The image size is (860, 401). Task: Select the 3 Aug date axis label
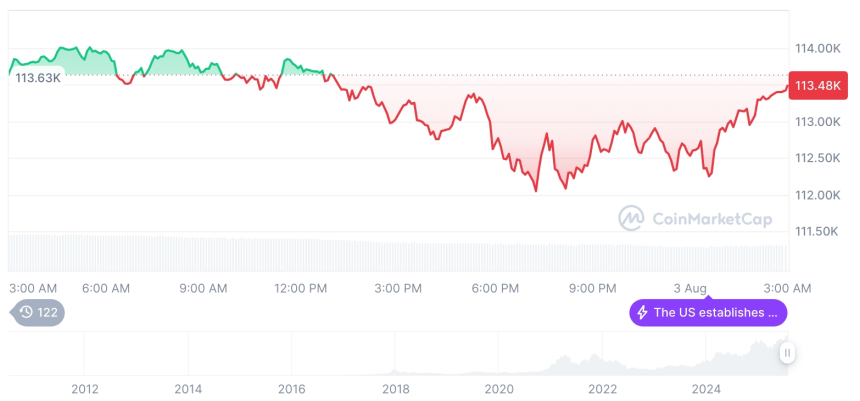click(690, 288)
